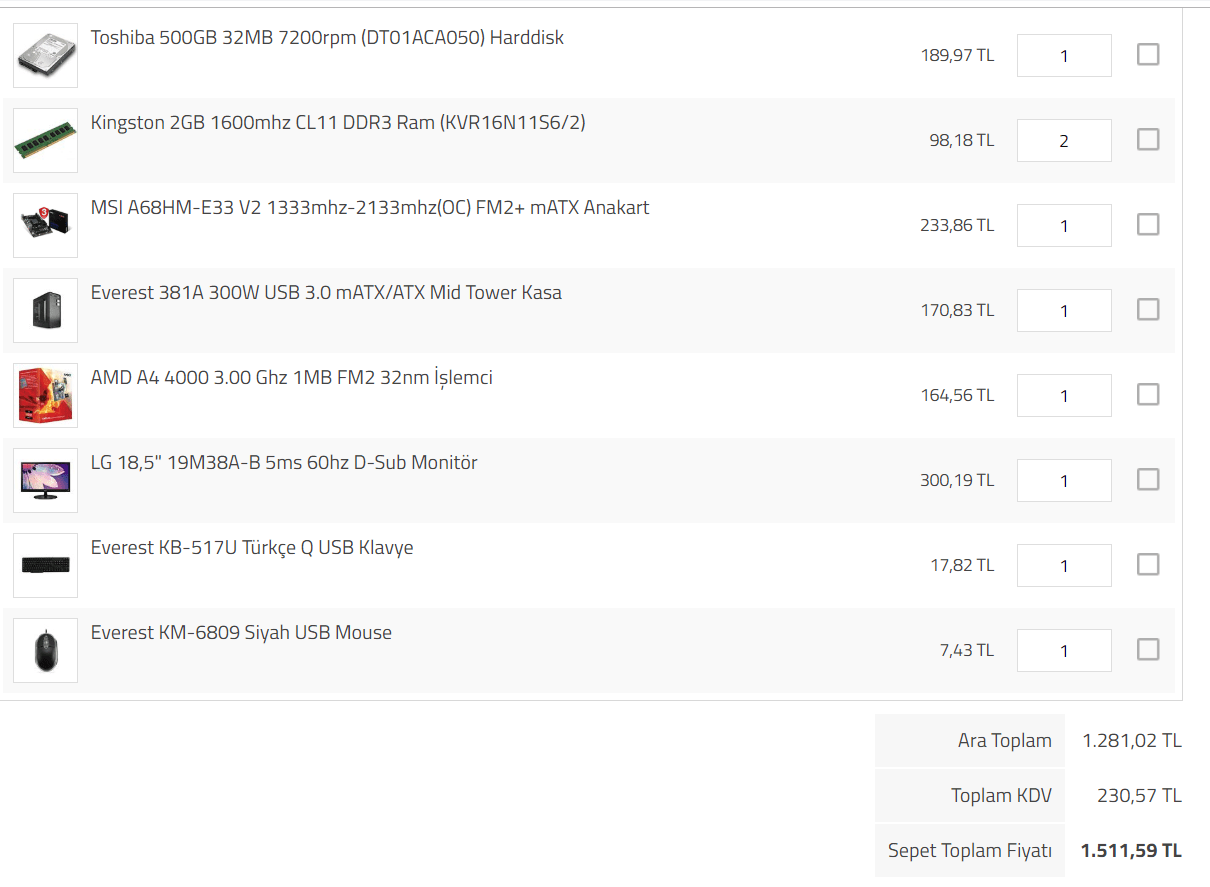This screenshot has height=887, width=1210.
Task: Check the Everest mouse row checkbox
Action: coord(1148,650)
